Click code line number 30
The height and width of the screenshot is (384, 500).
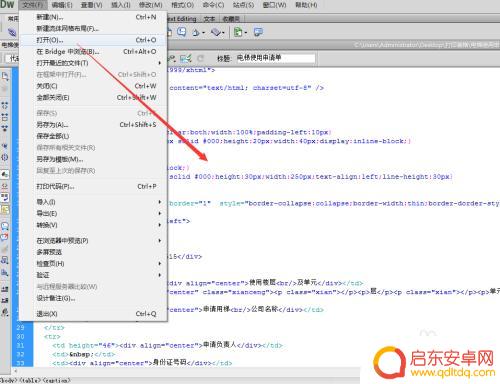tap(20, 336)
